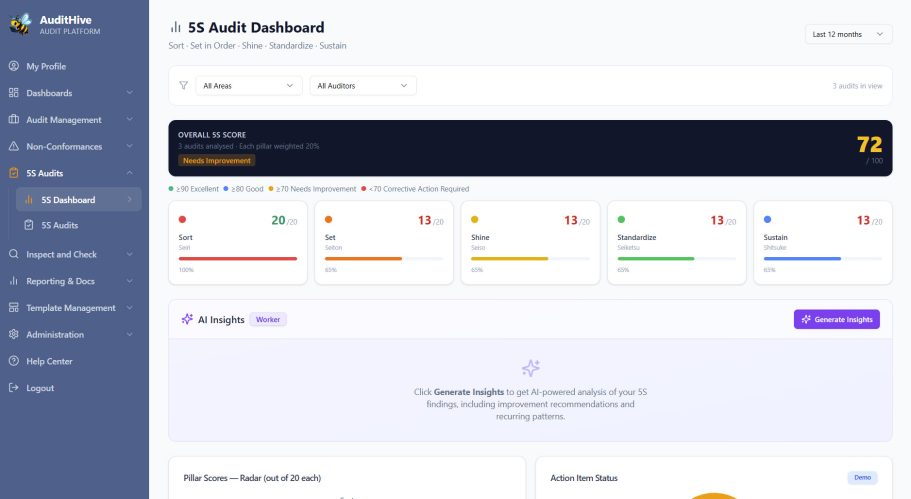Viewport: 911px width, 499px height.
Task: Expand the Template Management chevron
Action: pyautogui.click(x=130, y=308)
